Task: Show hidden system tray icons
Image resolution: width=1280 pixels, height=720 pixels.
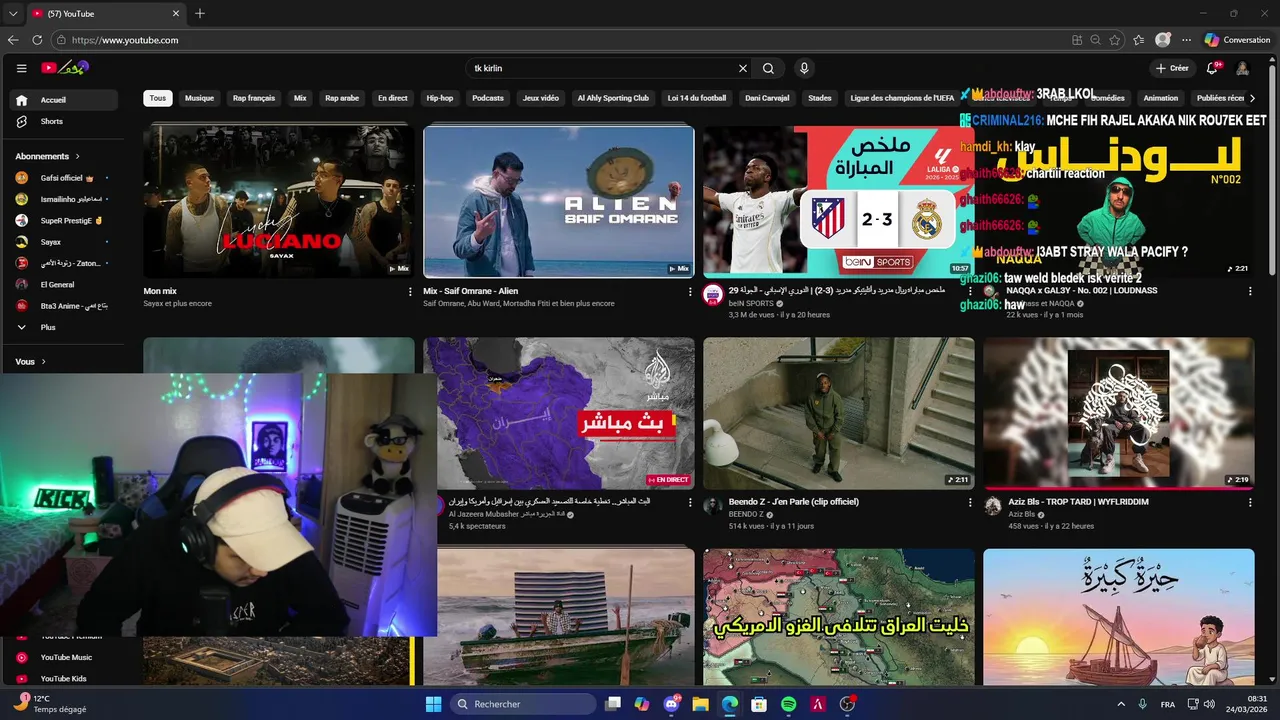Action: (x=1120, y=704)
